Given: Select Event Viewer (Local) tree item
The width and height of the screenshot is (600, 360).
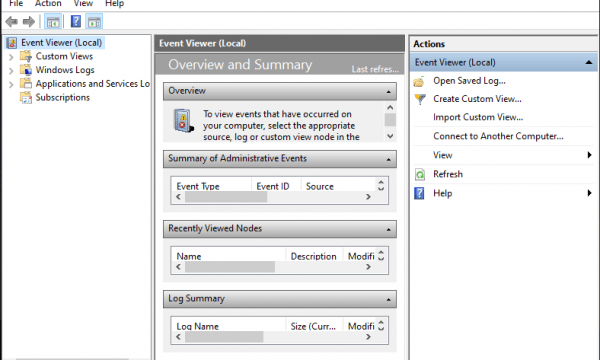Looking at the screenshot, I should [x=62, y=43].
